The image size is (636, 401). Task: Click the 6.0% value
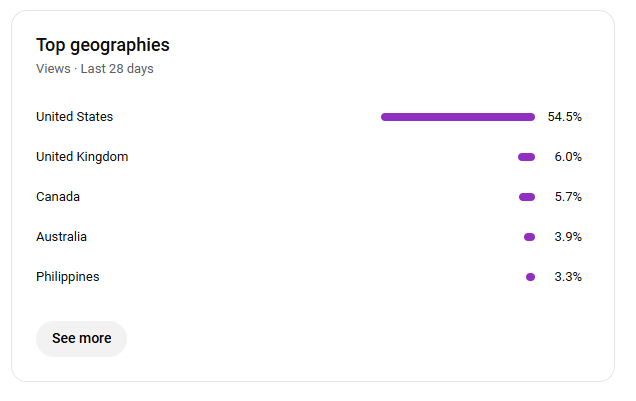tap(568, 157)
